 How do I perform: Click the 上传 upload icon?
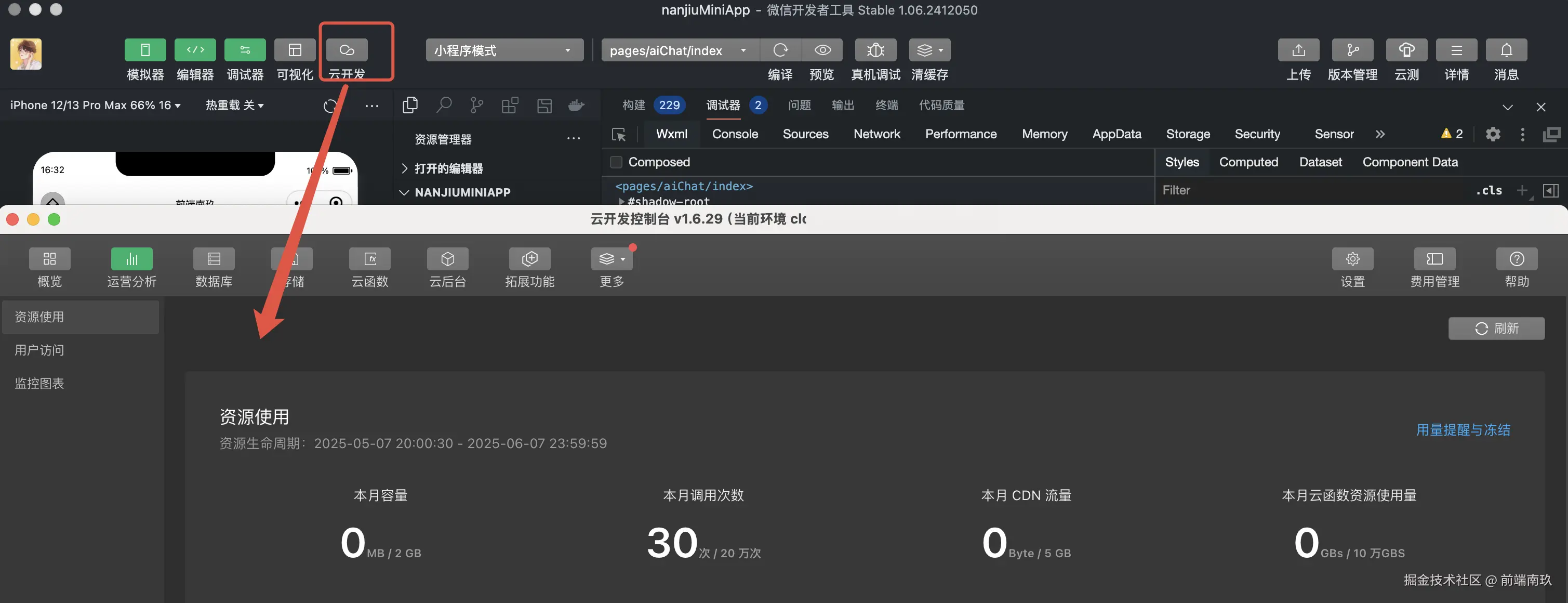pyautogui.click(x=1298, y=50)
